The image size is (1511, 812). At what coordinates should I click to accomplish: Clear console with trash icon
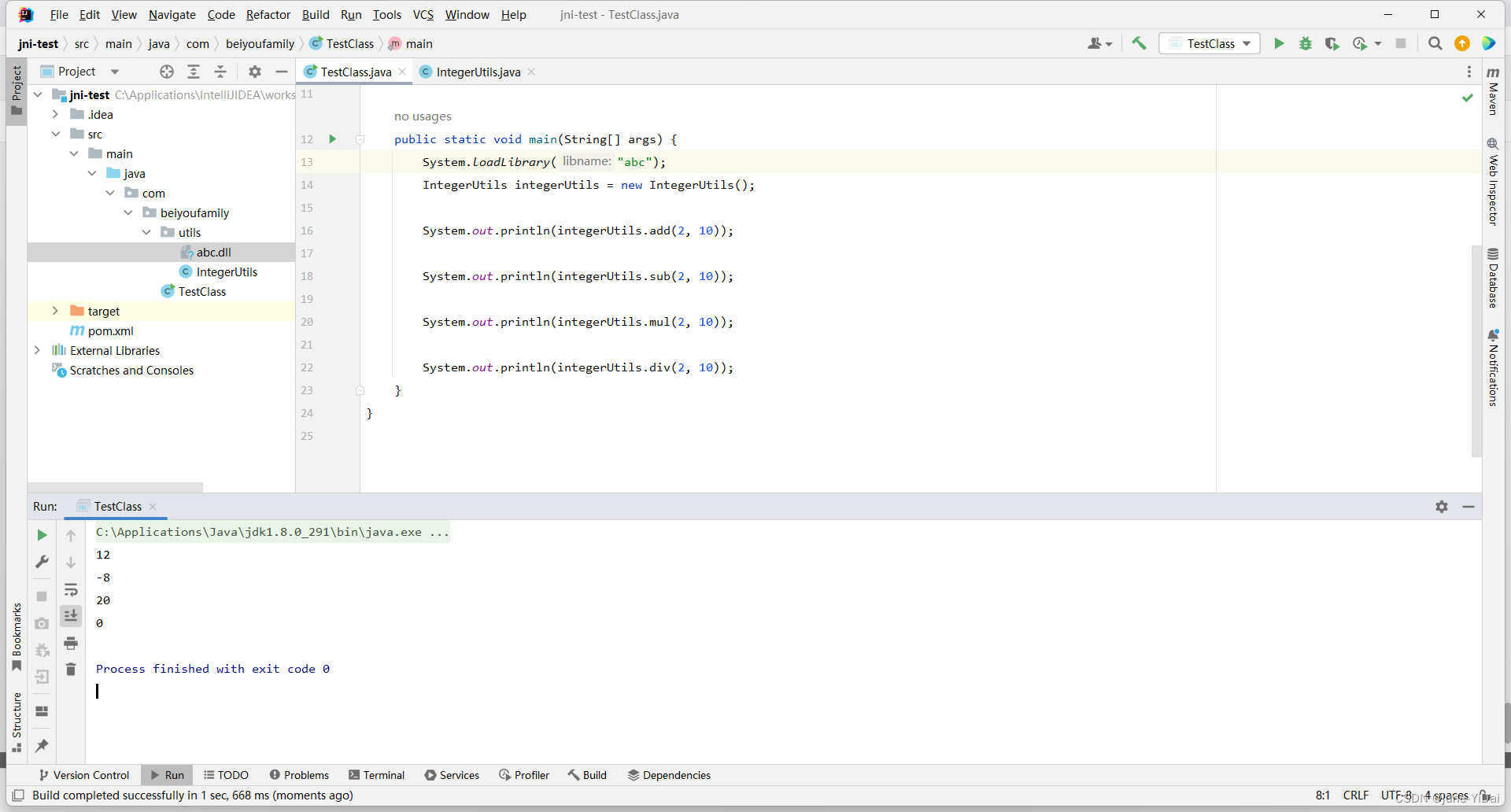[71, 669]
